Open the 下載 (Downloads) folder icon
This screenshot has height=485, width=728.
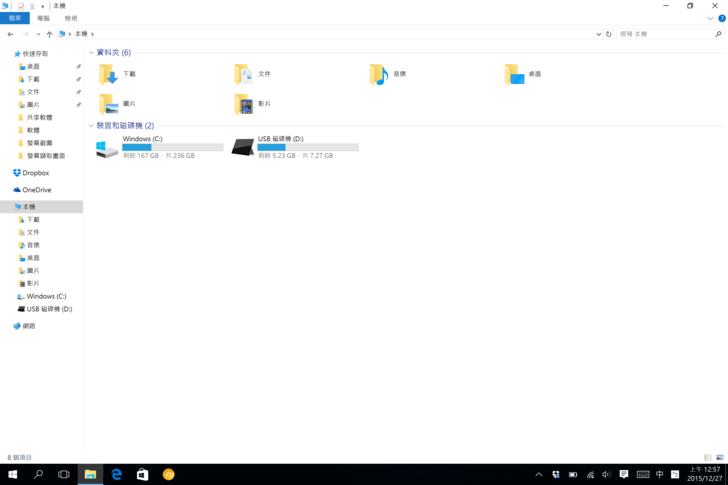click(108, 74)
